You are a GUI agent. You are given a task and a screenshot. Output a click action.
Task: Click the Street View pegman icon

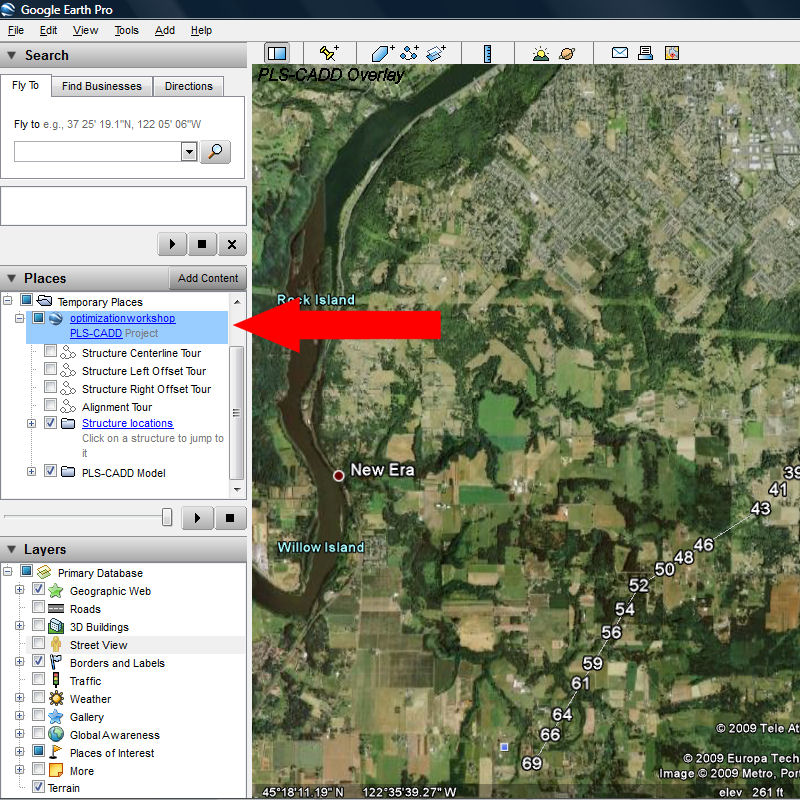point(56,644)
